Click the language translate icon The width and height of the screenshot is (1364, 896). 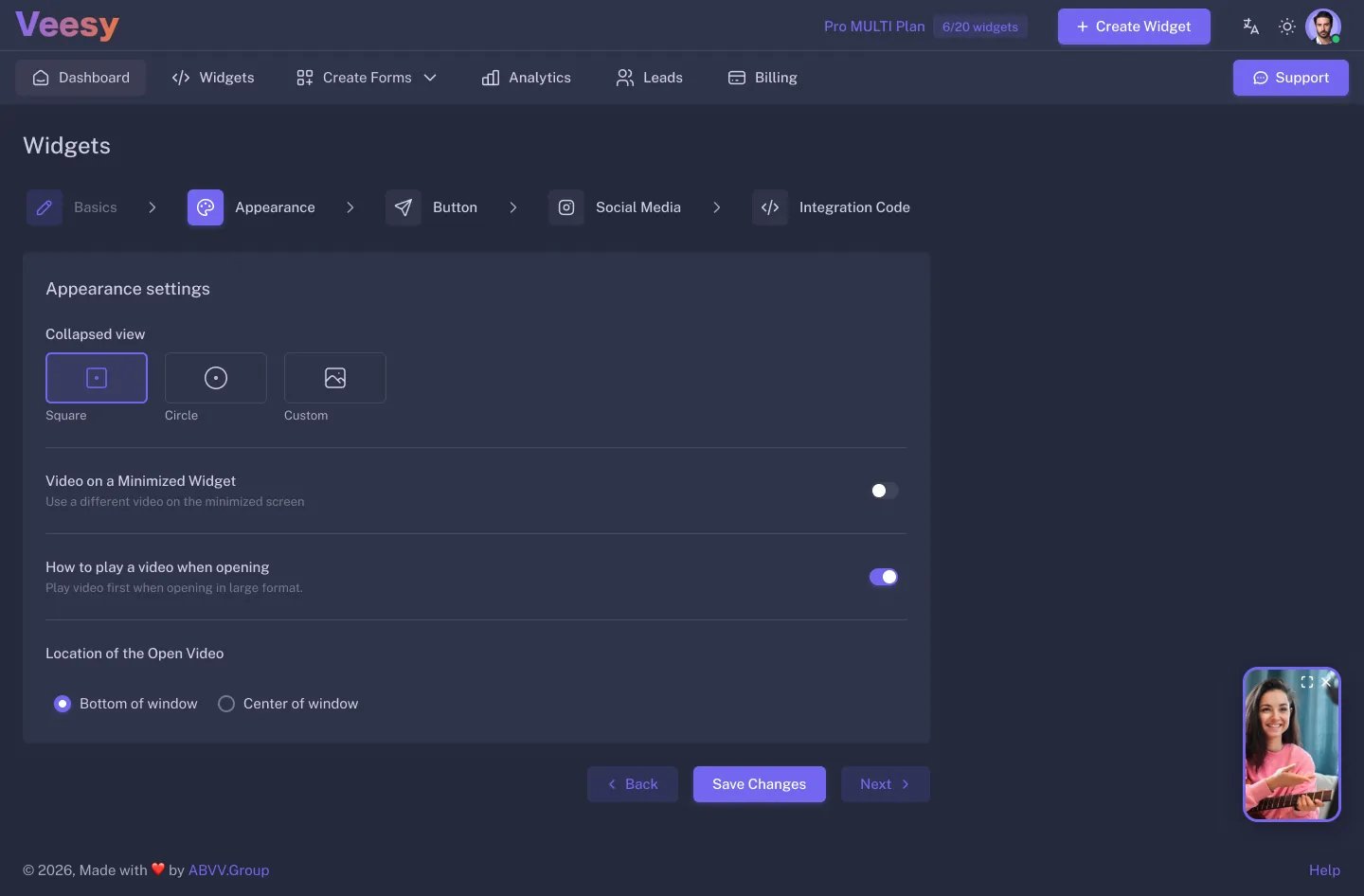pyautogui.click(x=1250, y=27)
